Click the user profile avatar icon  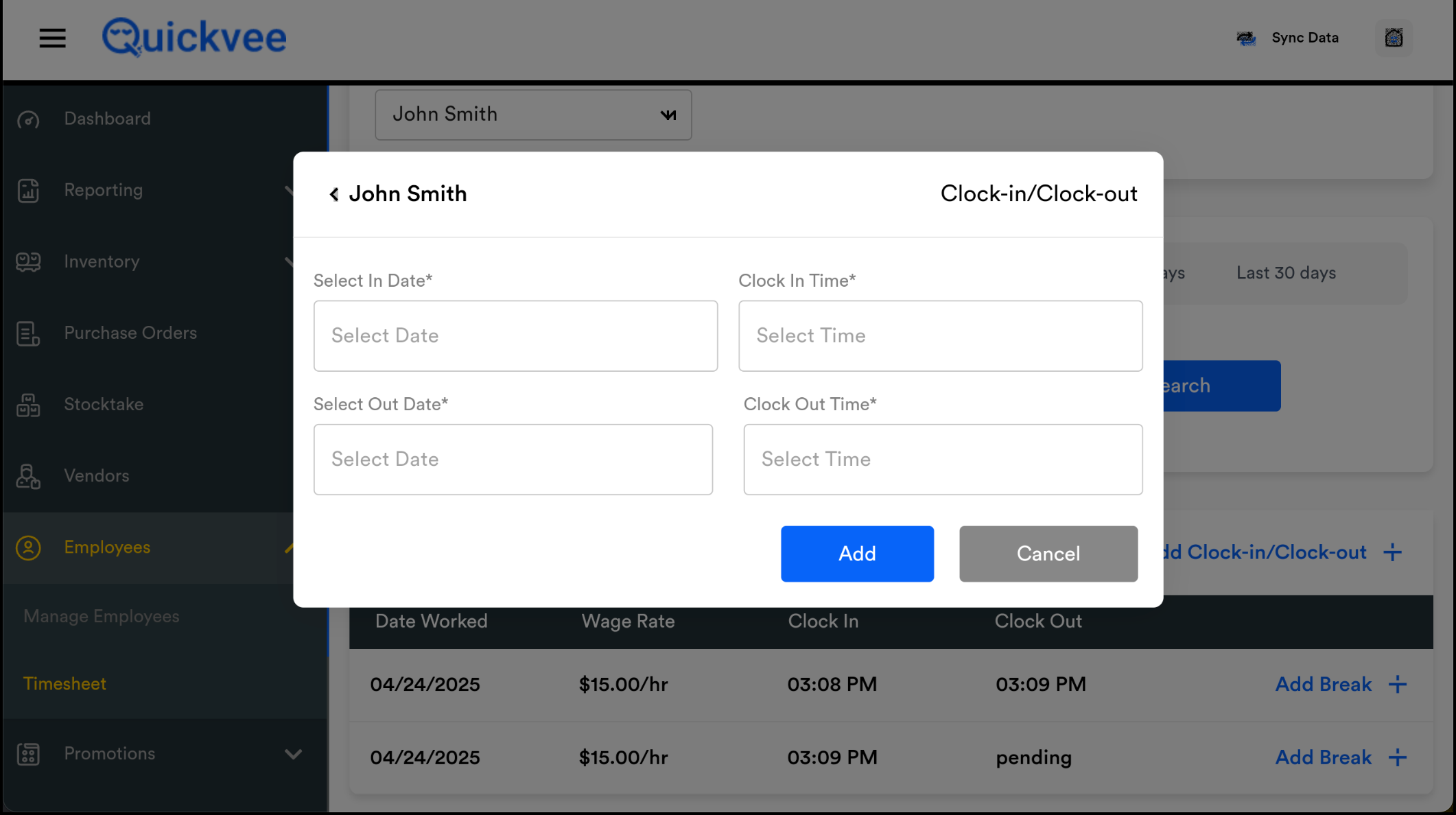(x=1394, y=38)
